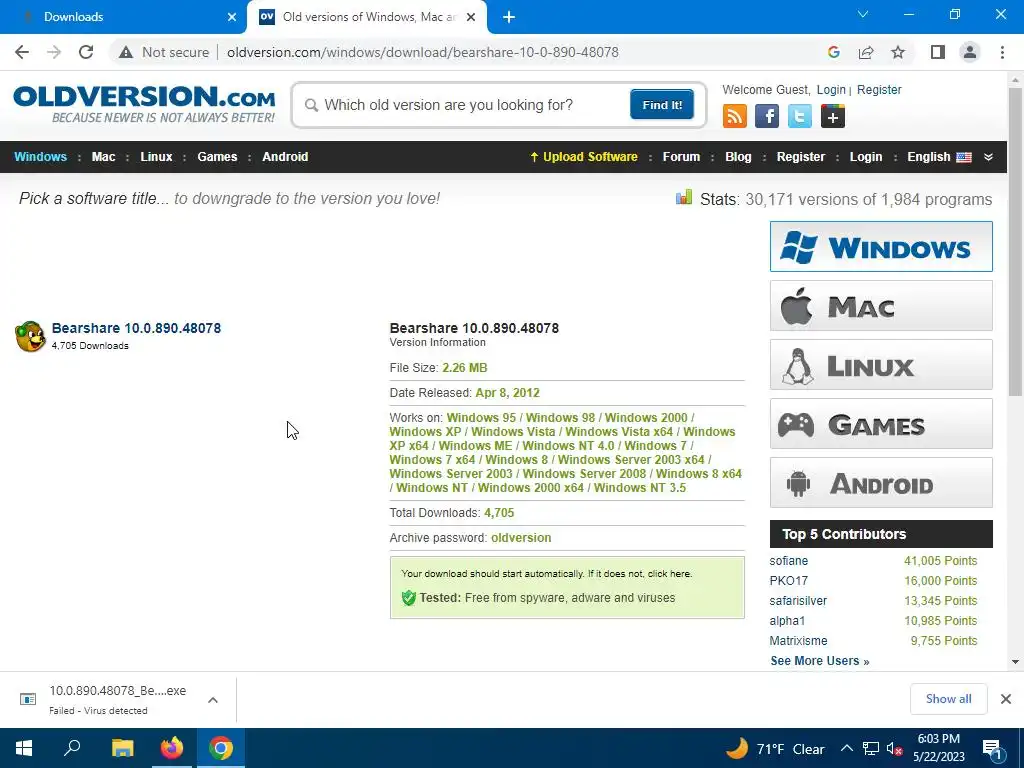
Task: Click the Games platform banner
Action: 881,424
